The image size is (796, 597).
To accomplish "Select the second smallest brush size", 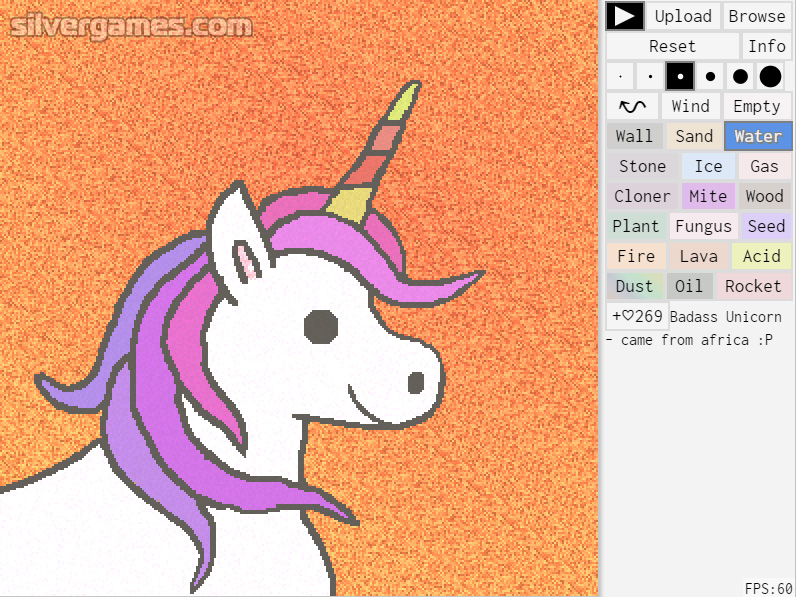I will [650, 76].
